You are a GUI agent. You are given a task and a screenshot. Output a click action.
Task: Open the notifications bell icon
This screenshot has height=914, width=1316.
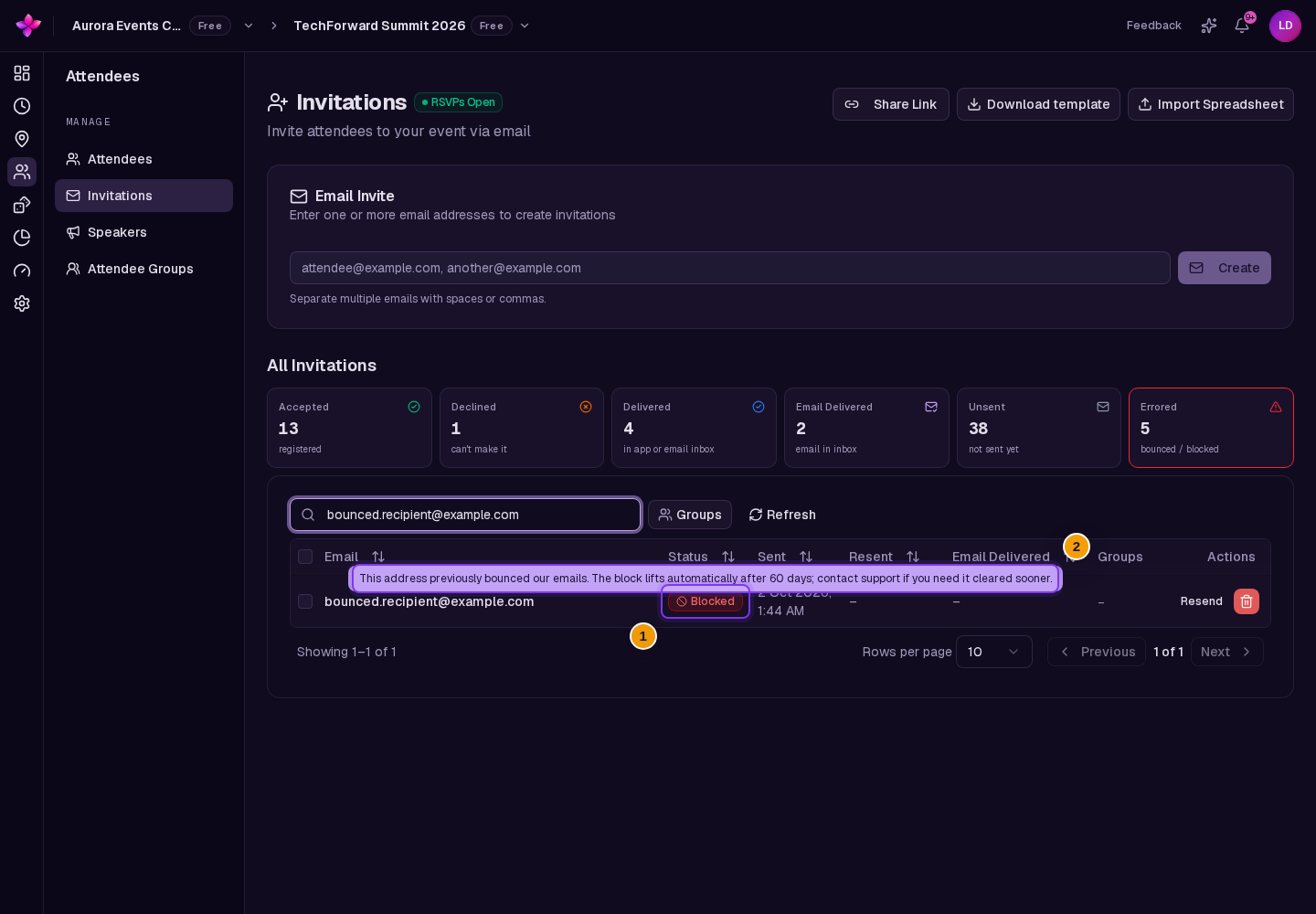click(1242, 26)
